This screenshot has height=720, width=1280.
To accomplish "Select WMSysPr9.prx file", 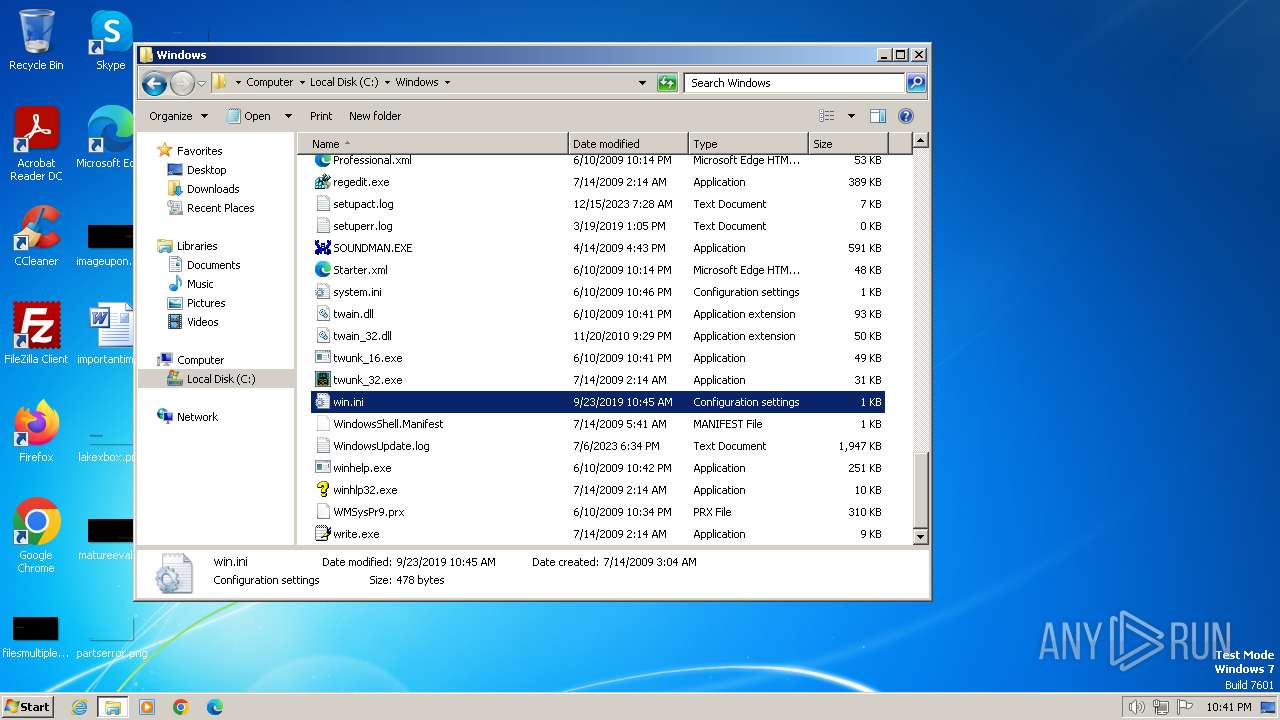I will [598, 512].
